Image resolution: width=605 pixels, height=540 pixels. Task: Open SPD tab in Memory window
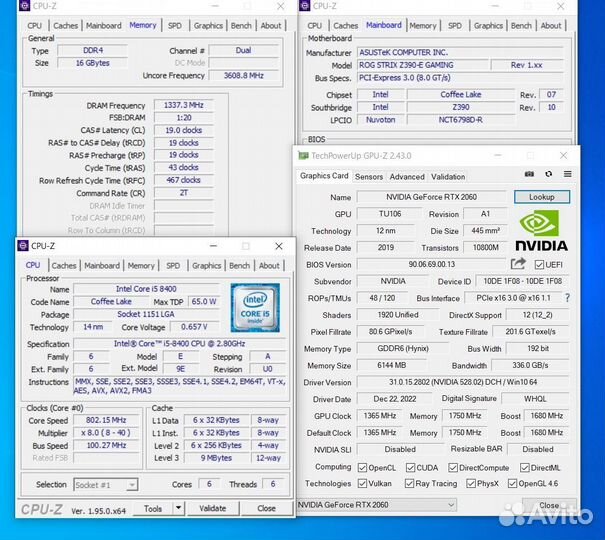tap(174, 25)
